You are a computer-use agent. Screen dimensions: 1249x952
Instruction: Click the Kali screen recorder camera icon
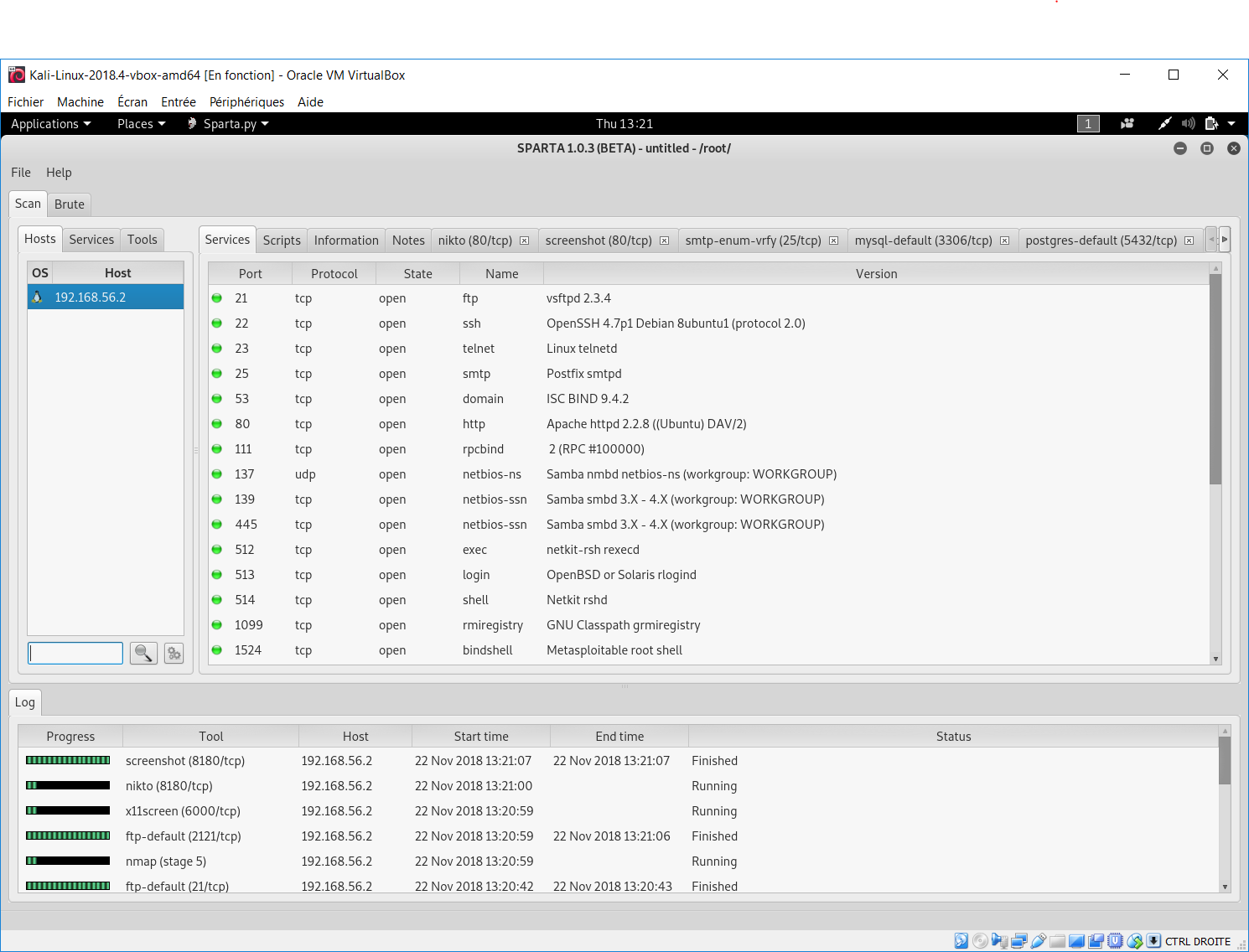pos(1127,123)
